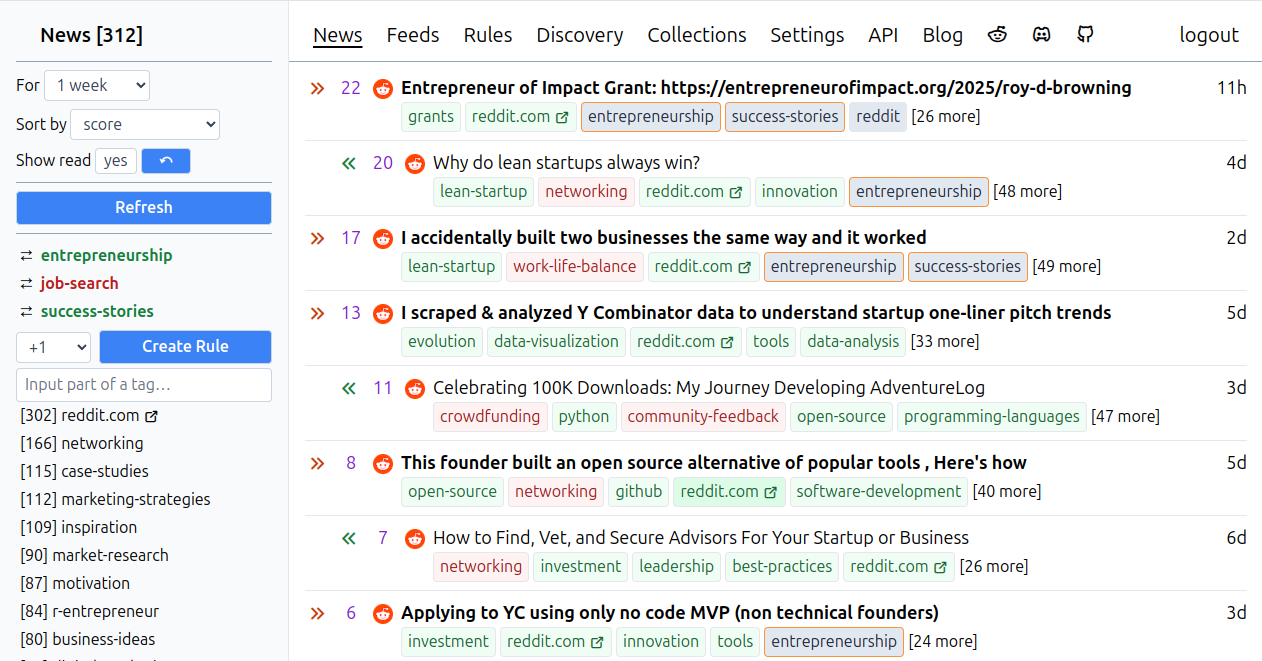1262x661 pixels.
Task: Toggle the Show read 'yes' switch
Action: (116, 161)
